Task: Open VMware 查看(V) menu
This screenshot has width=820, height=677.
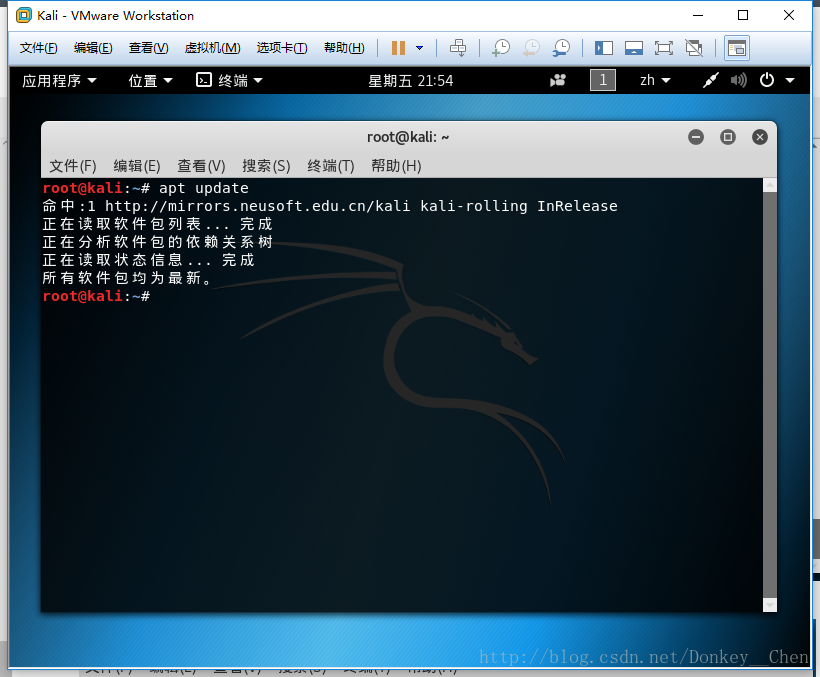Action: coord(149,48)
